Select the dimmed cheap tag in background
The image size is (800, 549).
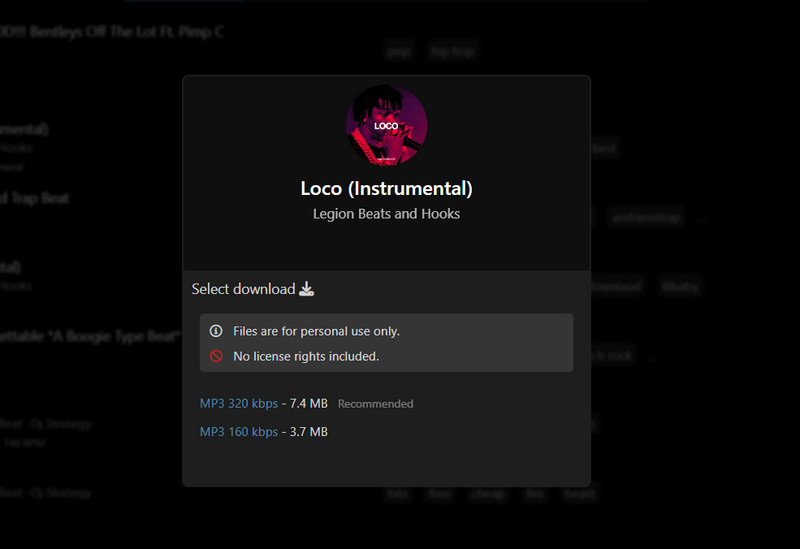coord(488,493)
